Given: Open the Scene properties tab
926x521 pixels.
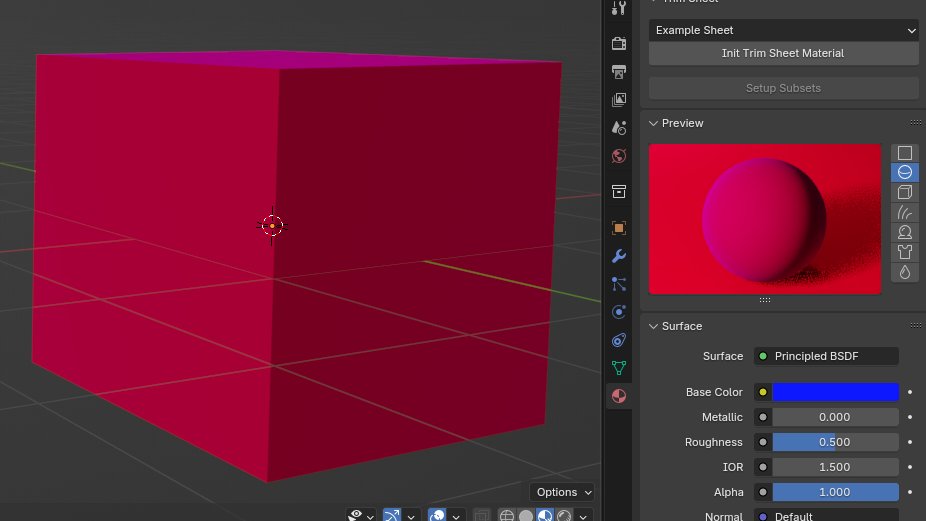Looking at the screenshot, I should [618, 128].
